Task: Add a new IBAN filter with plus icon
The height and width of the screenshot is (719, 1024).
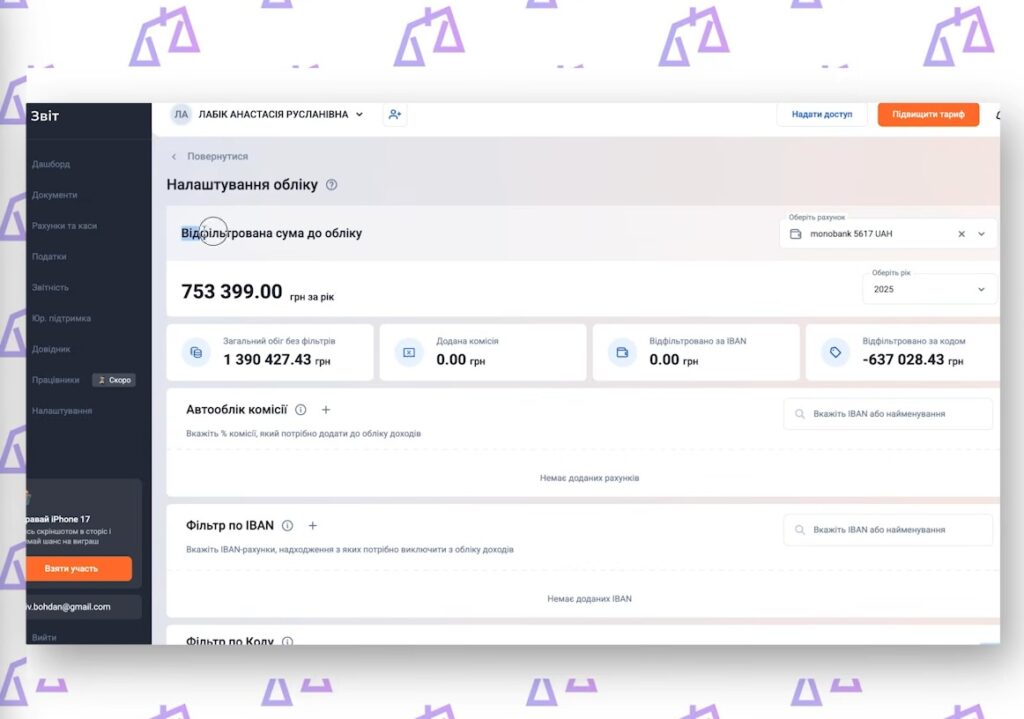Action: click(x=312, y=526)
